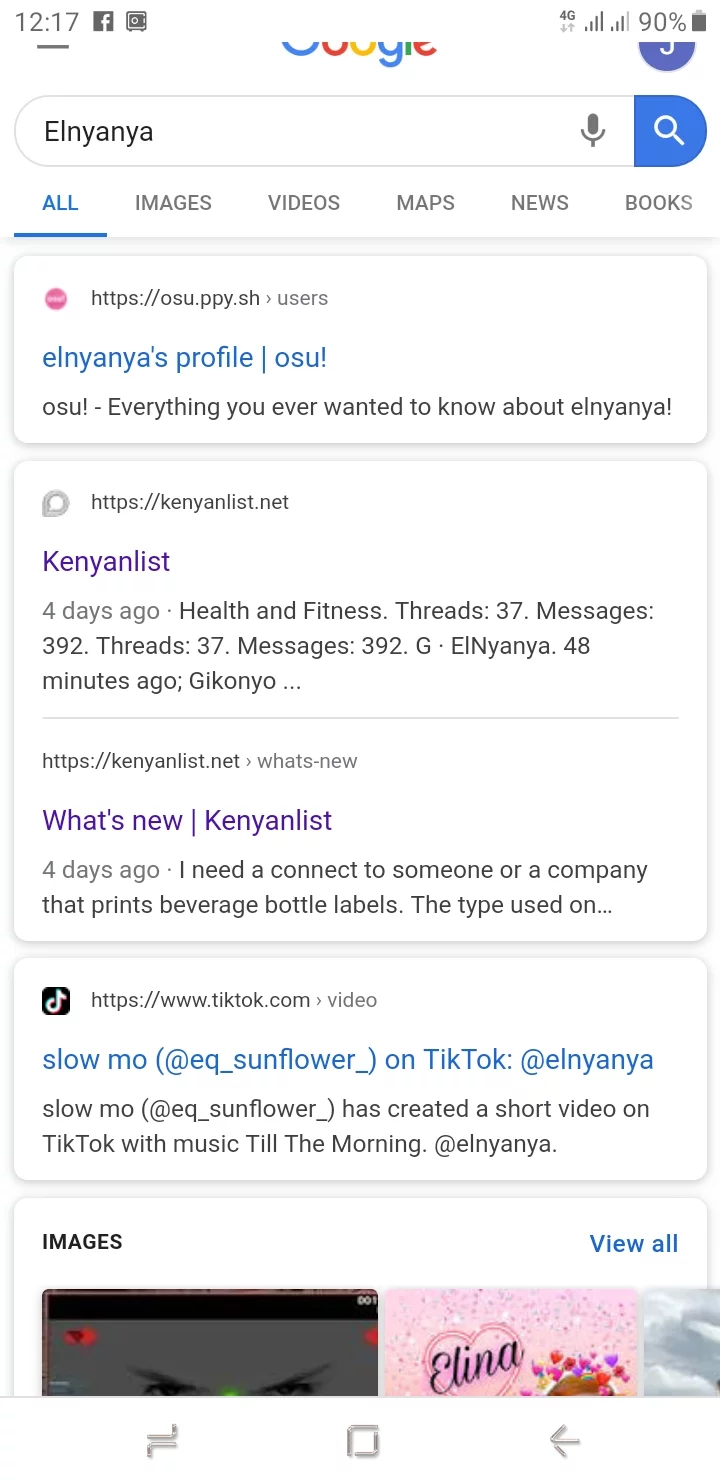The width and height of the screenshot is (720, 1480).
Task: Tap the Kenyanlist site favicon
Action: [x=56, y=502]
